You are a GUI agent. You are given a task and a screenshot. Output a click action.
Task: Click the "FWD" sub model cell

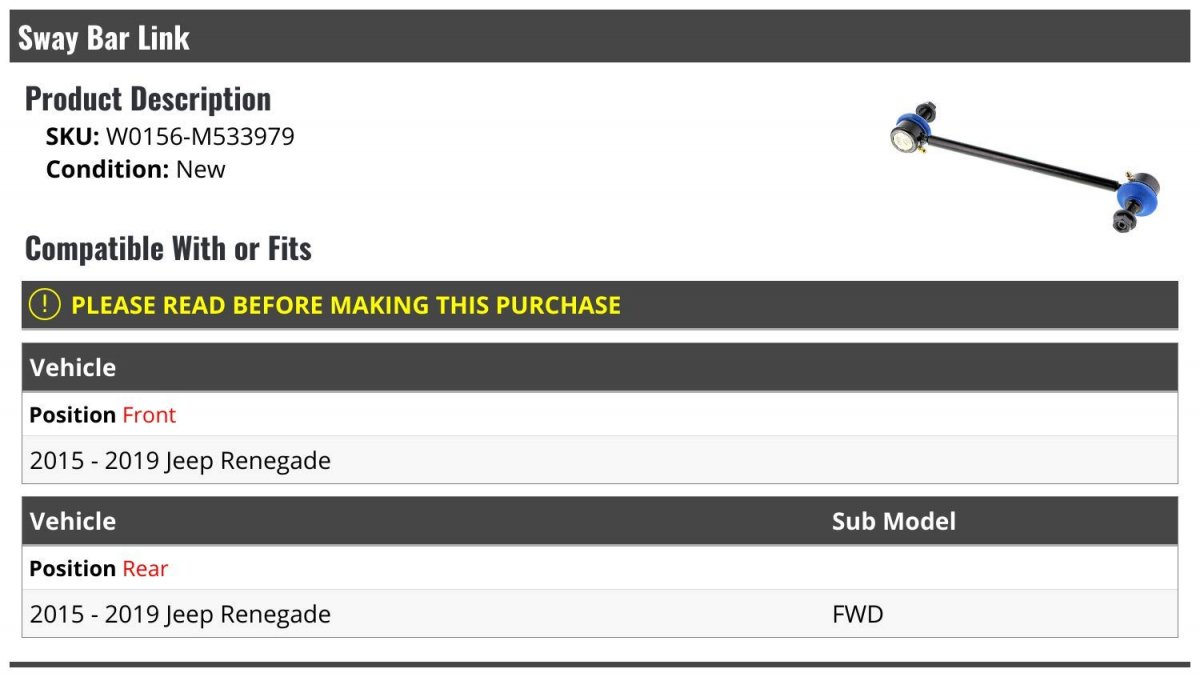(858, 614)
